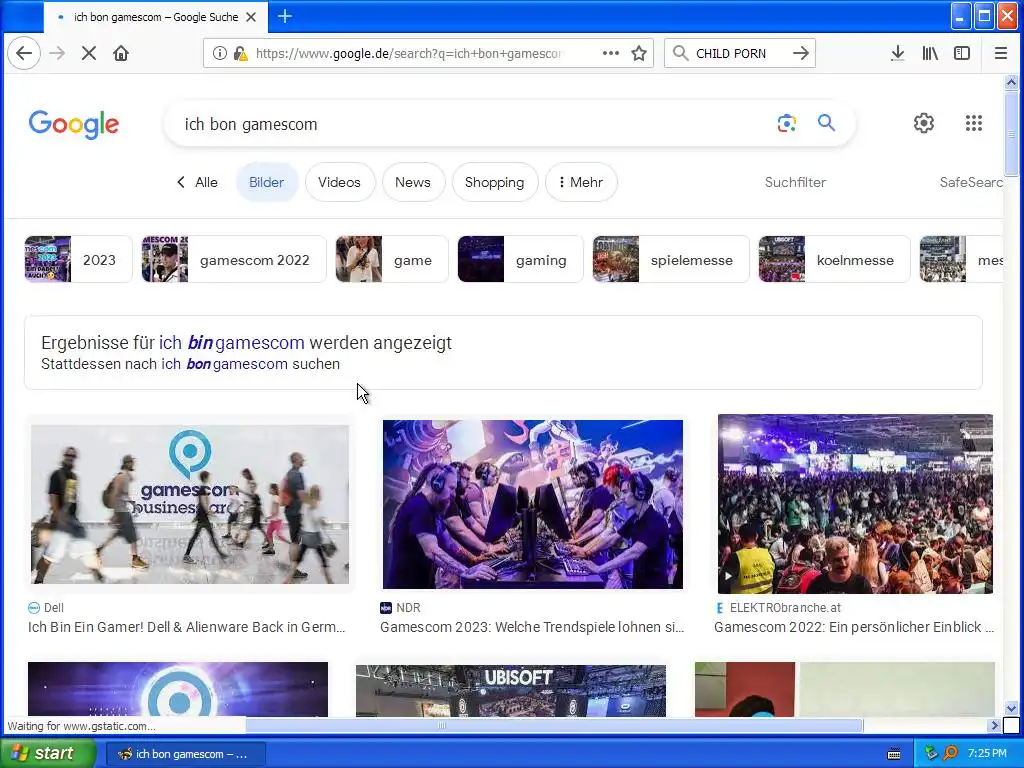
Task: Open the Dell gamescom business area image
Action: pos(190,504)
